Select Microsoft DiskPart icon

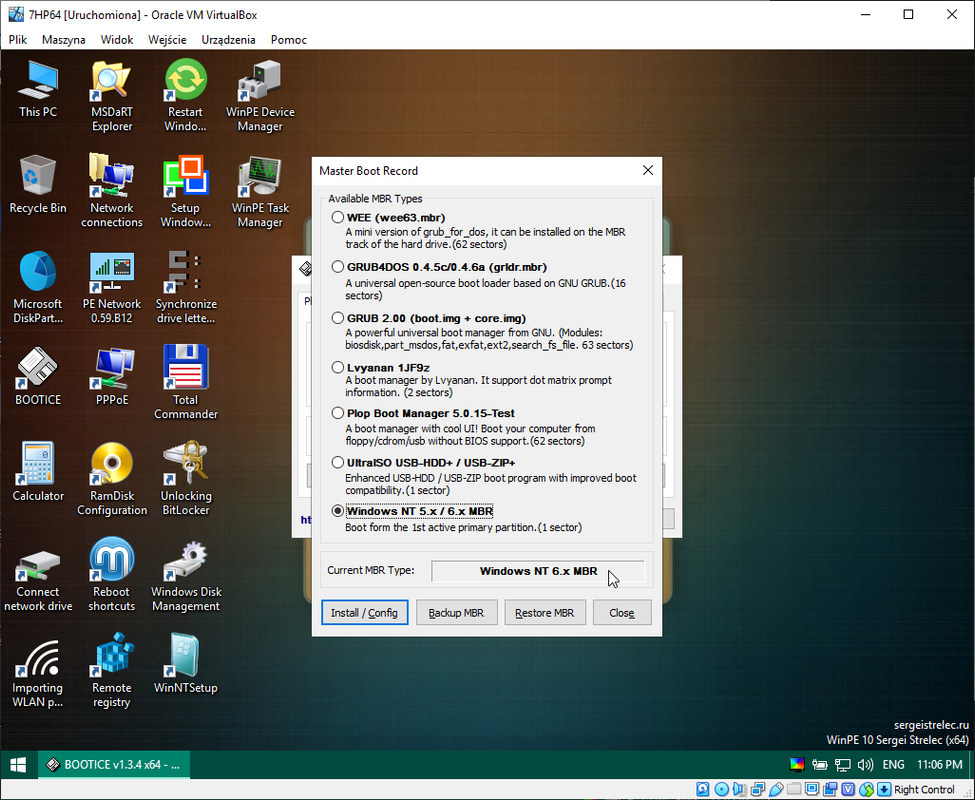(38, 287)
